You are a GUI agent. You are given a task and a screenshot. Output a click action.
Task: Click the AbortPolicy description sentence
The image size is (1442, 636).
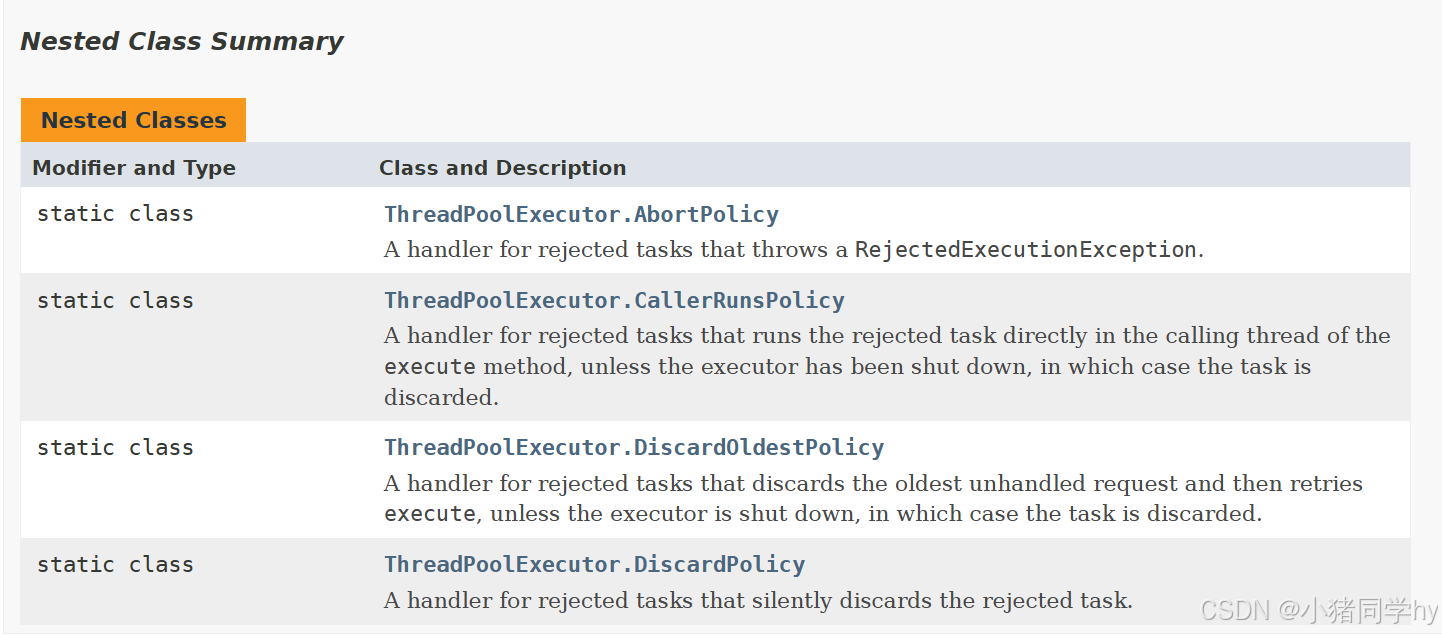click(794, 249)
